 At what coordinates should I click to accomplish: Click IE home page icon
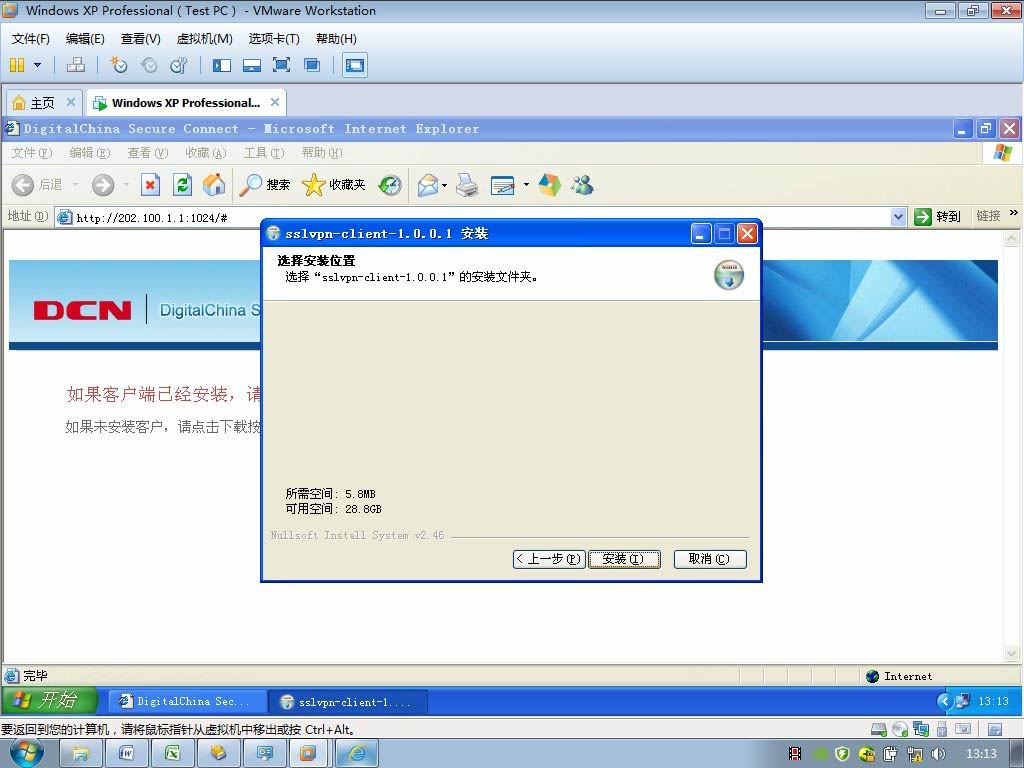click(x=214, y=185)
